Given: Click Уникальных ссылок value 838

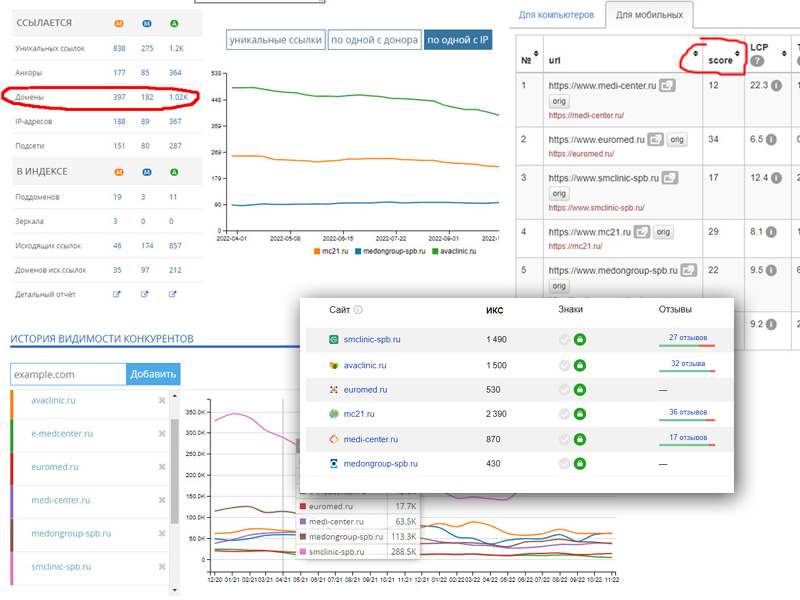Looking at the screenshot, I should [119, 48].
